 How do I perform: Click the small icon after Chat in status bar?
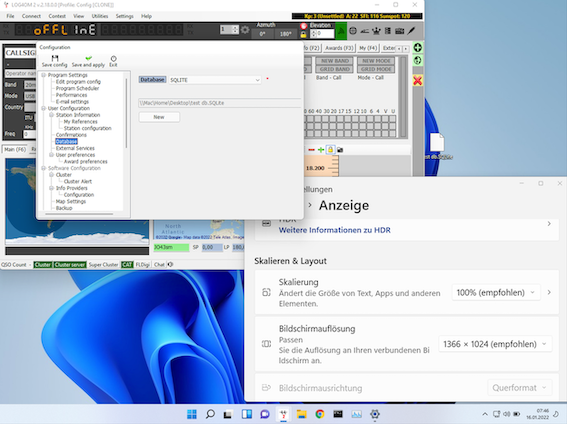(x=170, y=265)
